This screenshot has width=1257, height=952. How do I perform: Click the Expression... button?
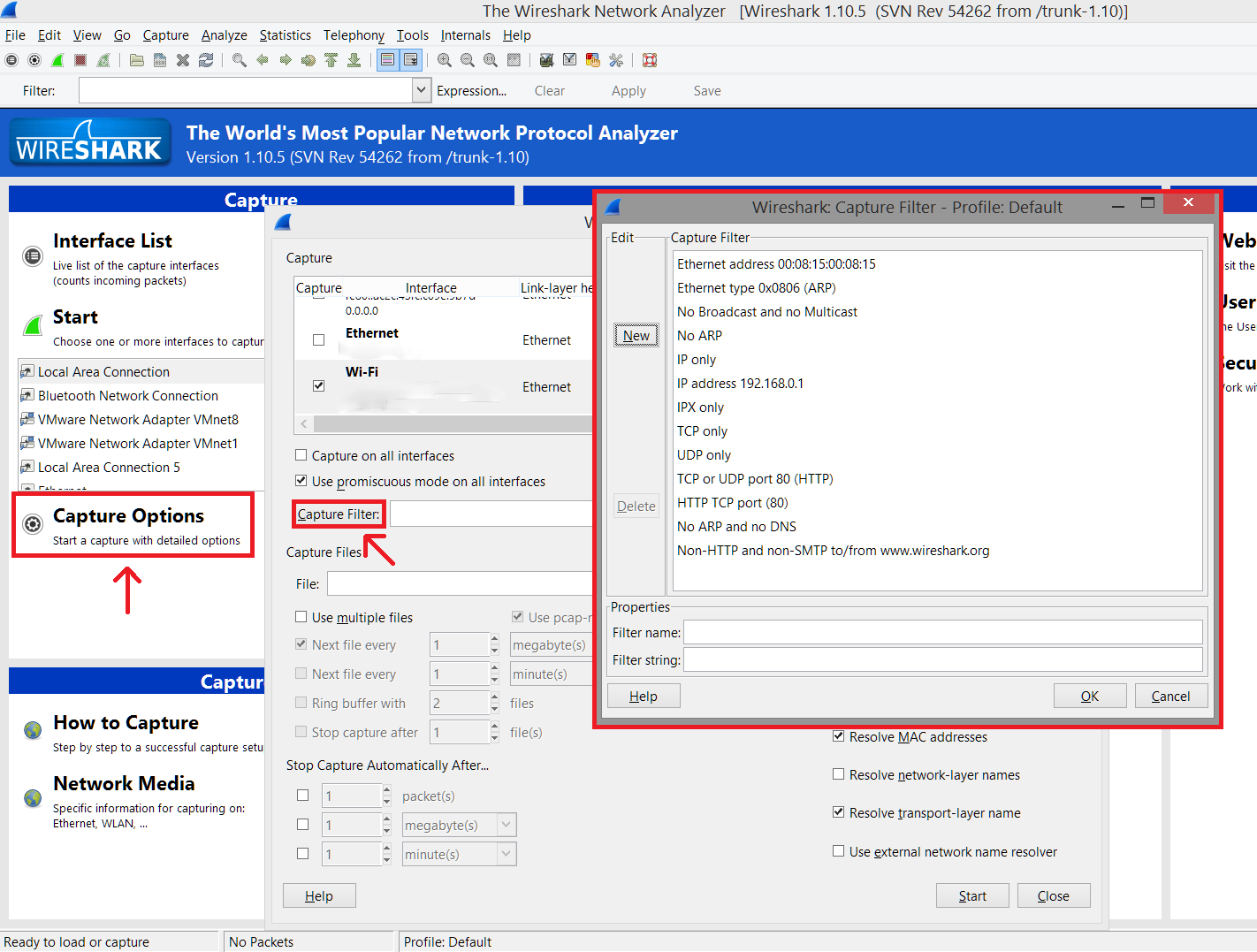[x=472, y=90]
